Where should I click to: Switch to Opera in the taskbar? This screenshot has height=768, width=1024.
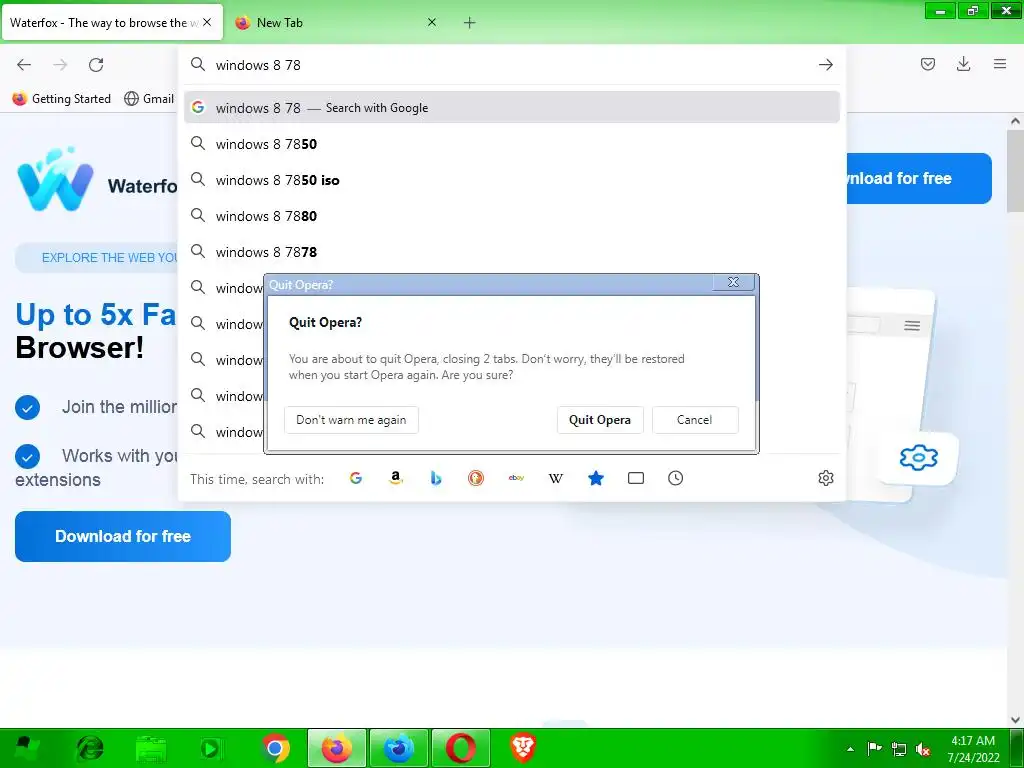pos(460,748)
